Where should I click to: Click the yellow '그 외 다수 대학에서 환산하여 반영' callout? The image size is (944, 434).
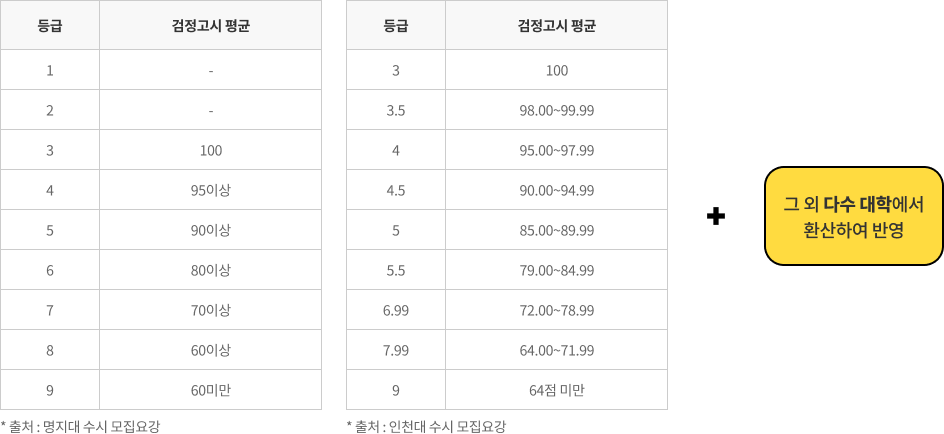pos(853,216)
